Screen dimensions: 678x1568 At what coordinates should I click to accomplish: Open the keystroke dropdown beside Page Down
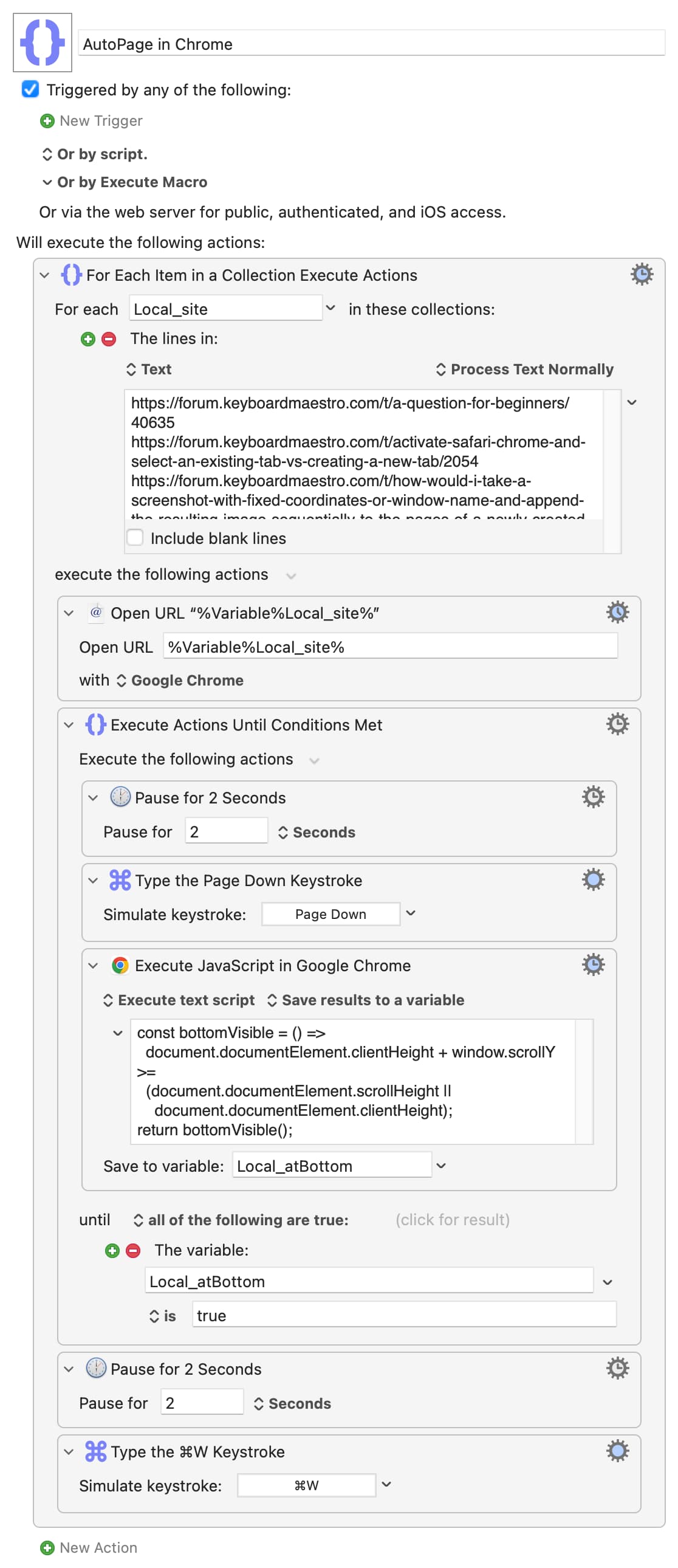pyautogui.click(x=411, y=913)
